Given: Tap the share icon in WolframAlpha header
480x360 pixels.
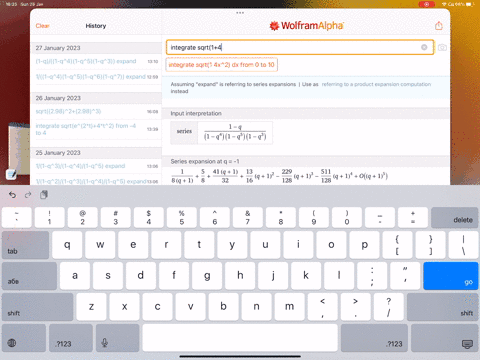Looking at the screenshot, I should (439, 26).
